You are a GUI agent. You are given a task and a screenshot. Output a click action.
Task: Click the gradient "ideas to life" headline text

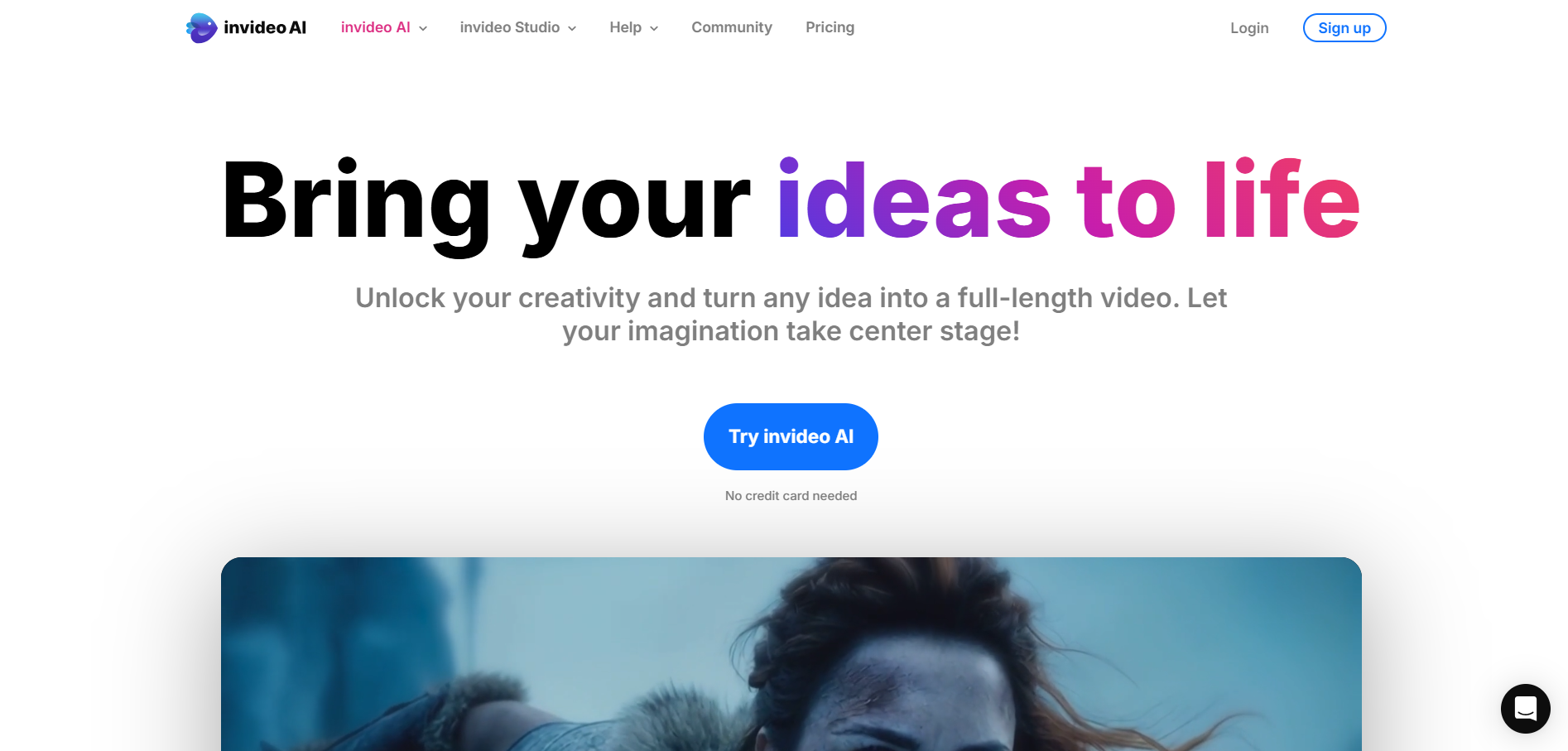coord(1069,200)
